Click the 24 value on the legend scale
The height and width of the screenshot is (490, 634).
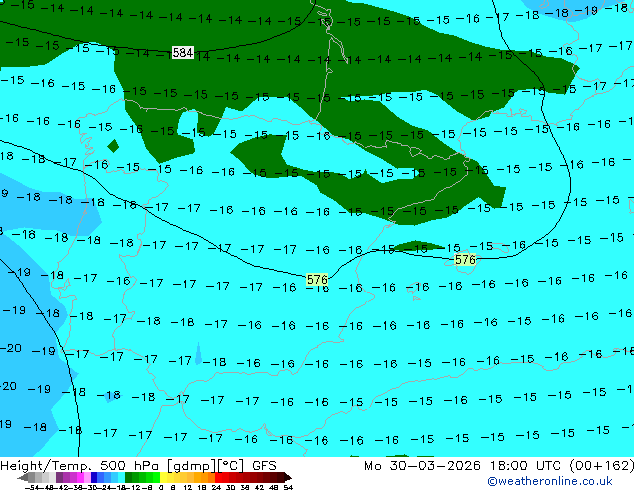coord(216,488)
